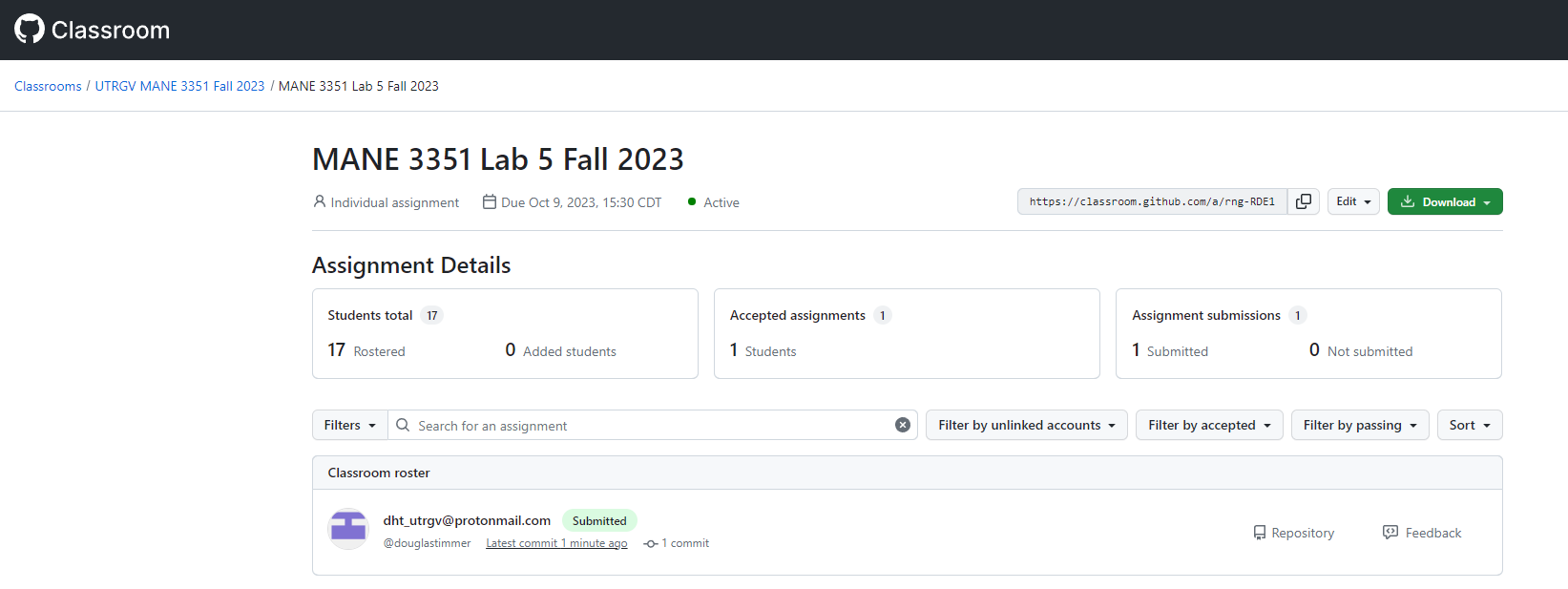Screen dimensions: 1568x589
Task: Open the Feedback pull request link
Action: pos(1422,533)
